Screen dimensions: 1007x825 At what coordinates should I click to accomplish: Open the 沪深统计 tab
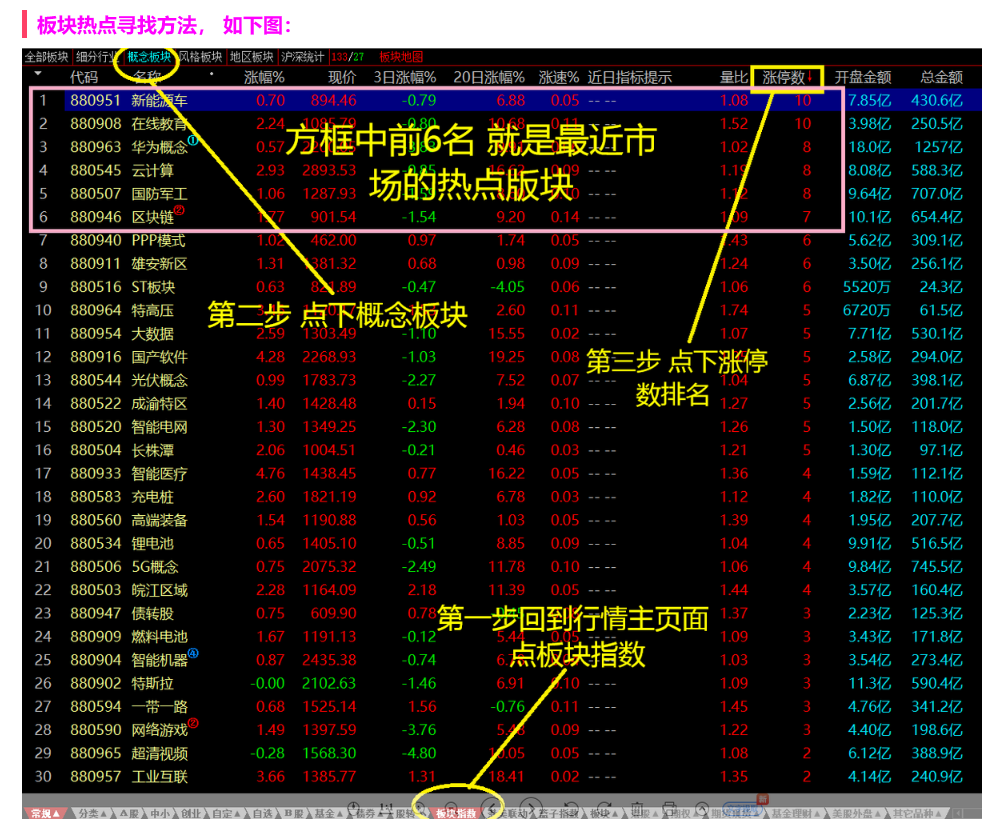click(x=302, y=57)
